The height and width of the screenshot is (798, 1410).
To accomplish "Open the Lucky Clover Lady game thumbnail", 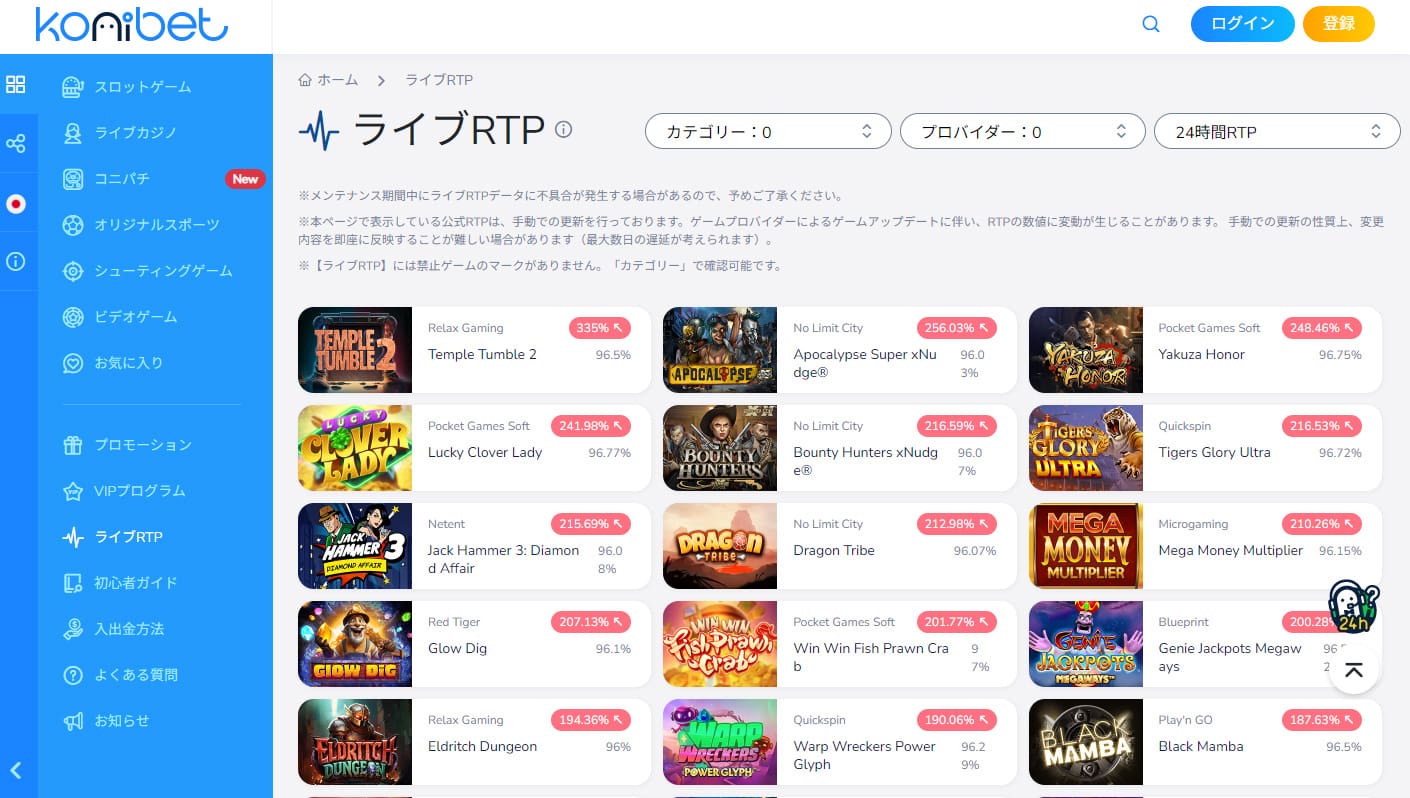I will (x=355, y=448).
